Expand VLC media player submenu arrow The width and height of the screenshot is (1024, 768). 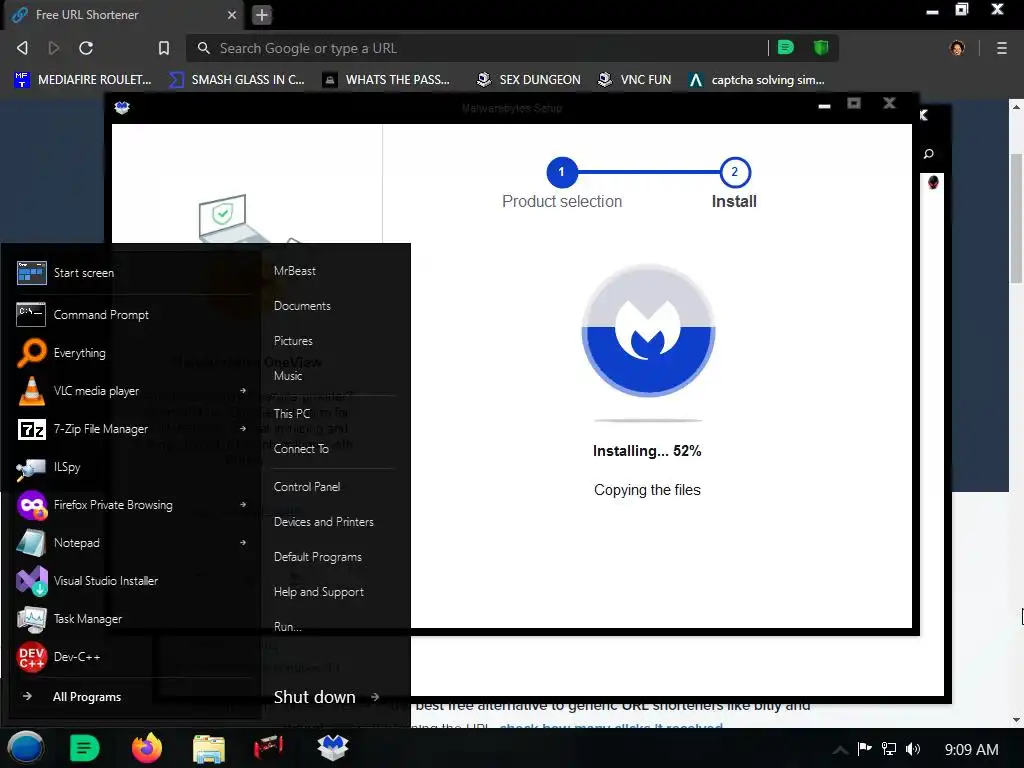(x=243, y=391)
